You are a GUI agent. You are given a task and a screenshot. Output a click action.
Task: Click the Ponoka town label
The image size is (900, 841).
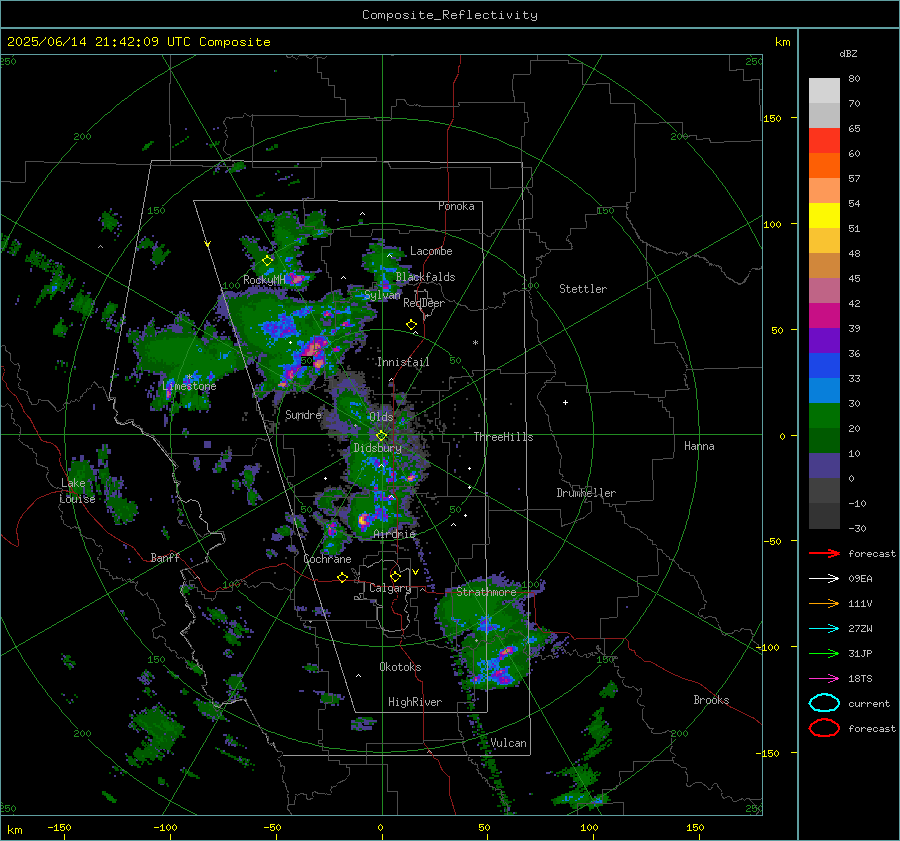click(x=456, y=206)
